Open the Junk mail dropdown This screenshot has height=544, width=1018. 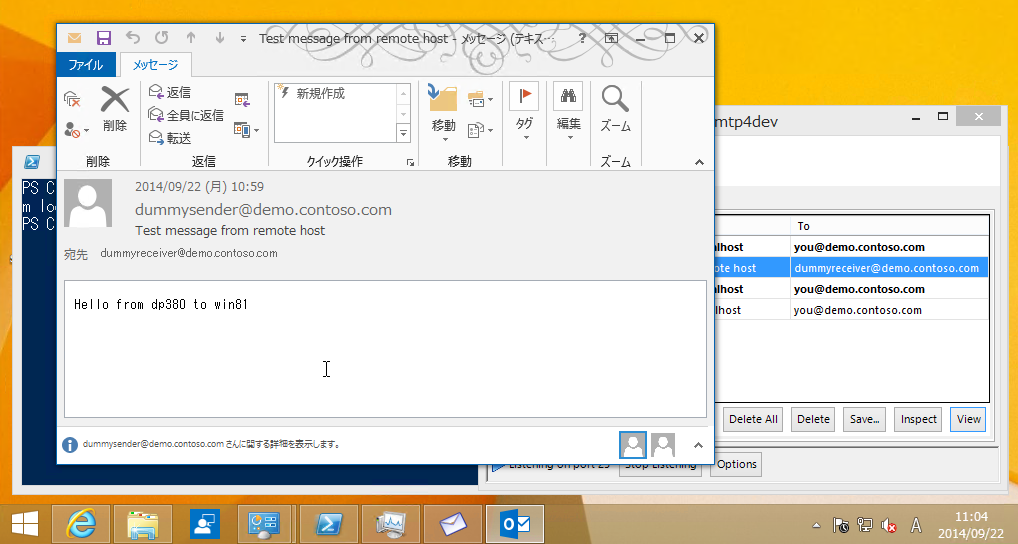pos(77,130)
